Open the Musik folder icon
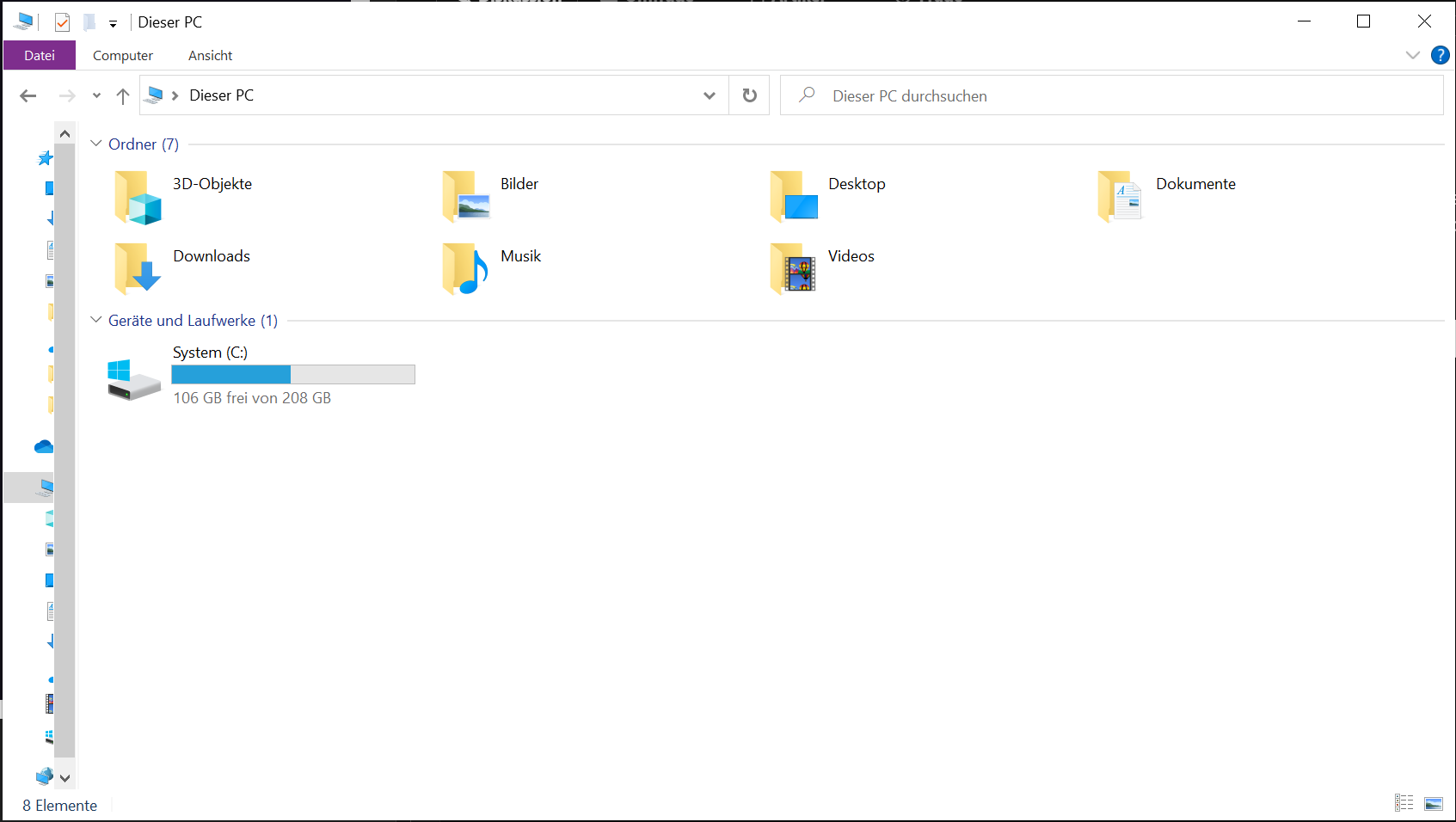The height and width of the screenshot is (822, 1456). point(466,268)
